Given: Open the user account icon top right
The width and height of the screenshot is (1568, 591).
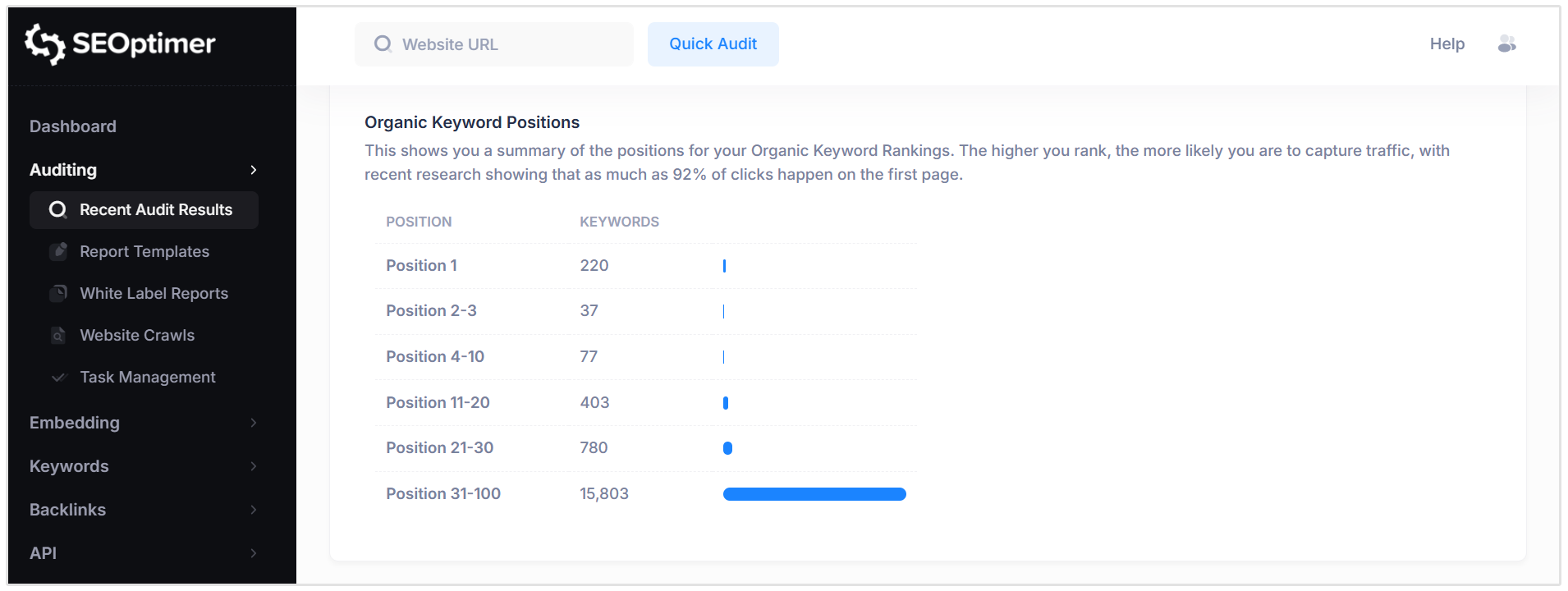Looking at the screenshot, I should 1507,44.
